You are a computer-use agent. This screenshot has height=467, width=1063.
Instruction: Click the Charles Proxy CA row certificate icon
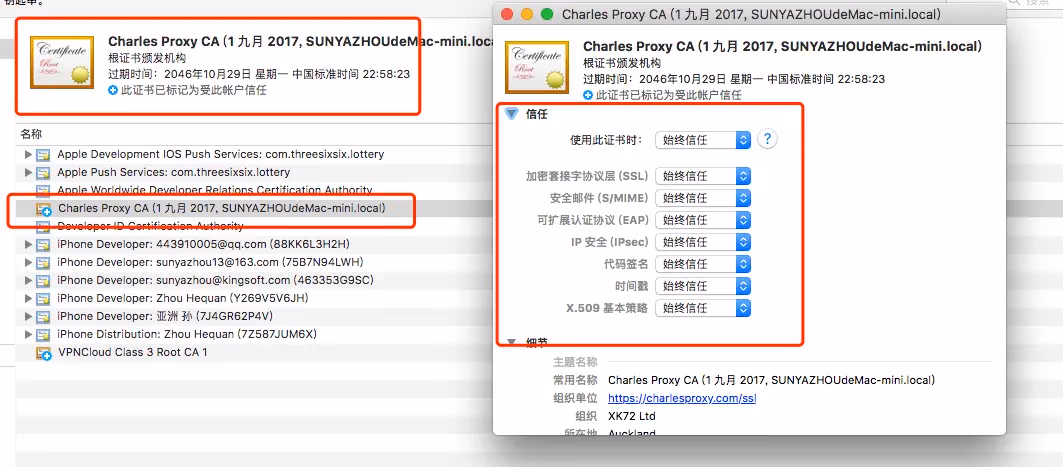[x=44, y=209]
